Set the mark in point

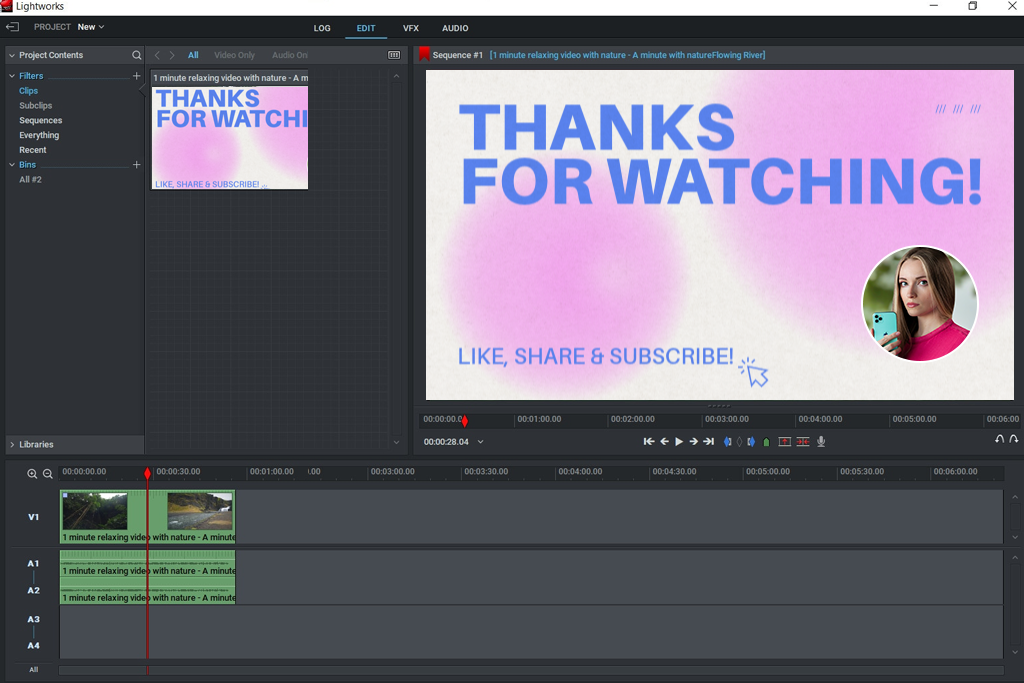pyautogui.click(x=728, y=442)
